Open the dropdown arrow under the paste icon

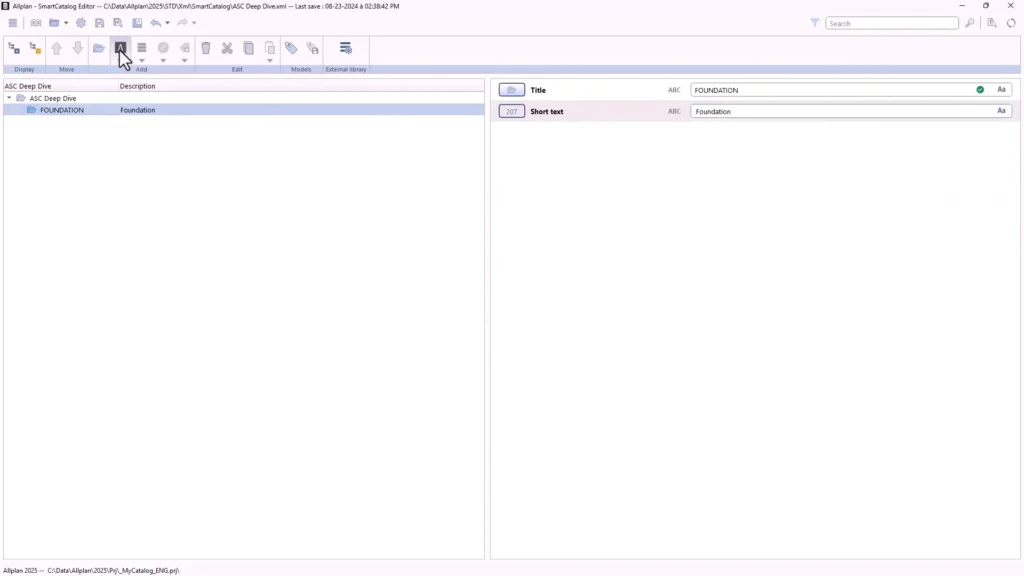point(269,60)
